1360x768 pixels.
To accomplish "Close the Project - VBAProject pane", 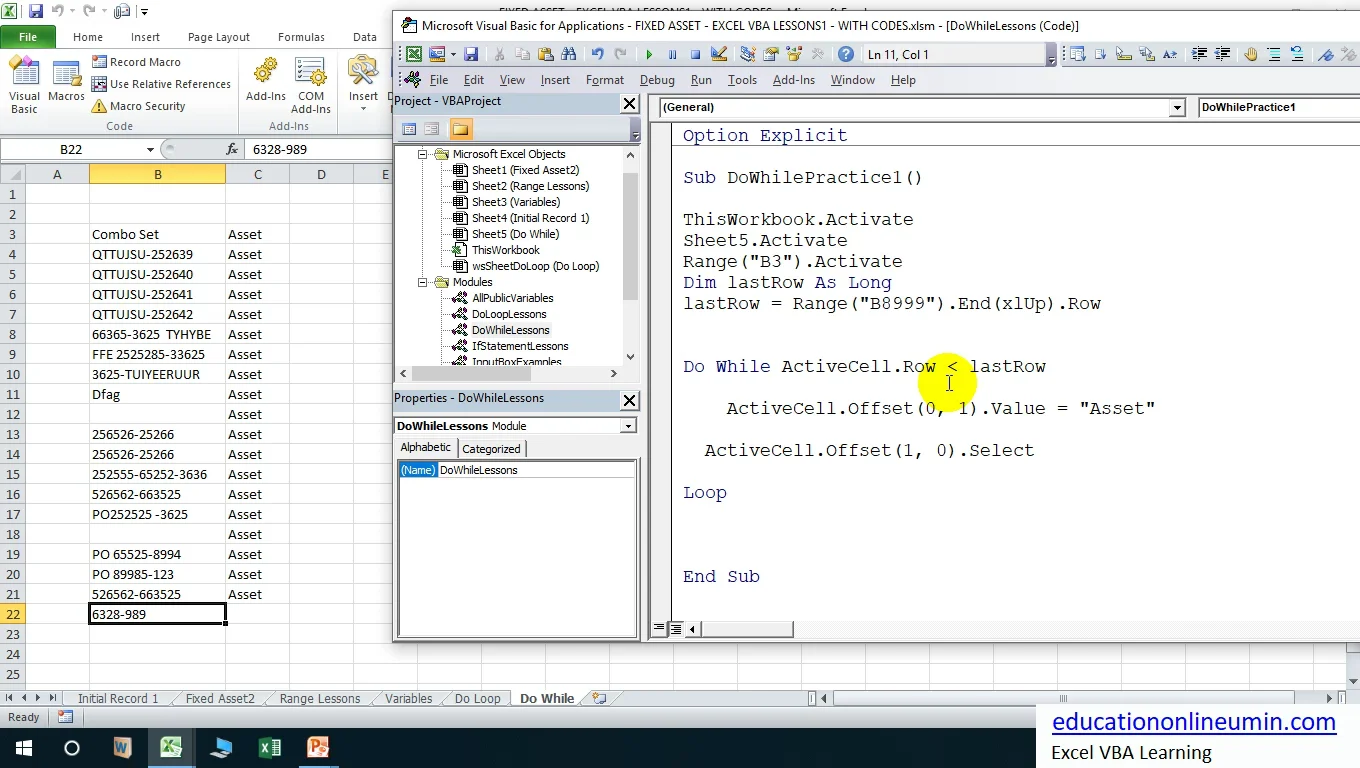I will [x=629, y=103].
